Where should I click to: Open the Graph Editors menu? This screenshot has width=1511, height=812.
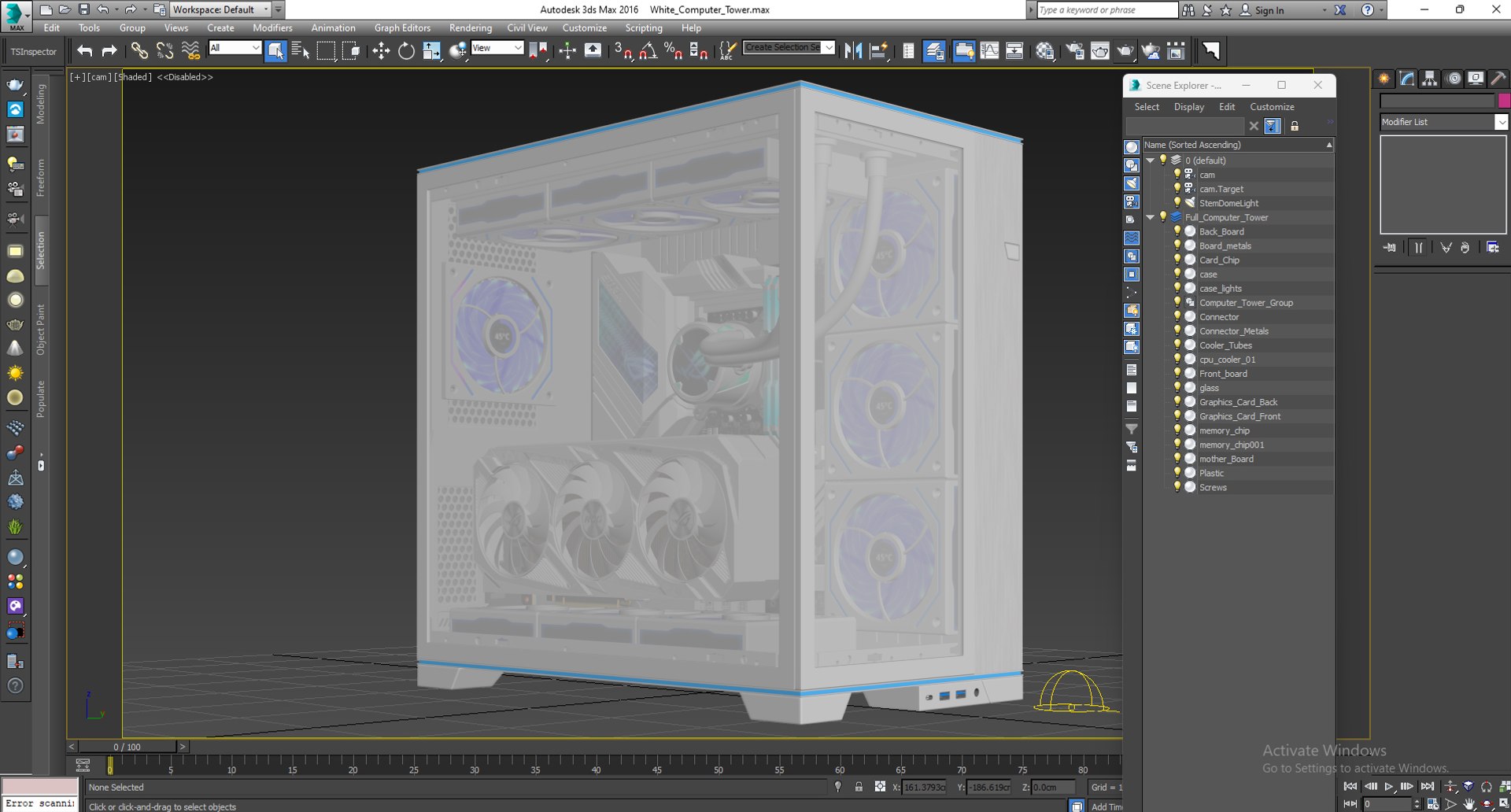click(x=402, y=28)
